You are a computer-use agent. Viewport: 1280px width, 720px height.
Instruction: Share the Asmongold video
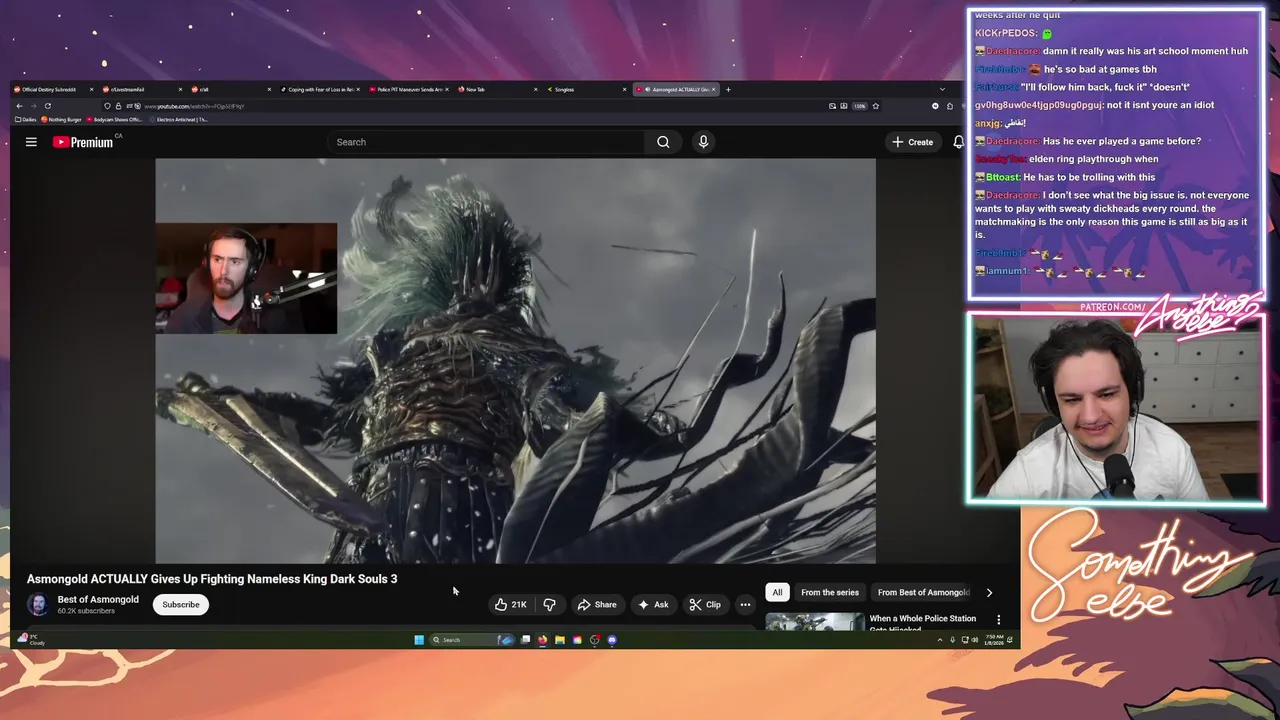tap(597, 604)
